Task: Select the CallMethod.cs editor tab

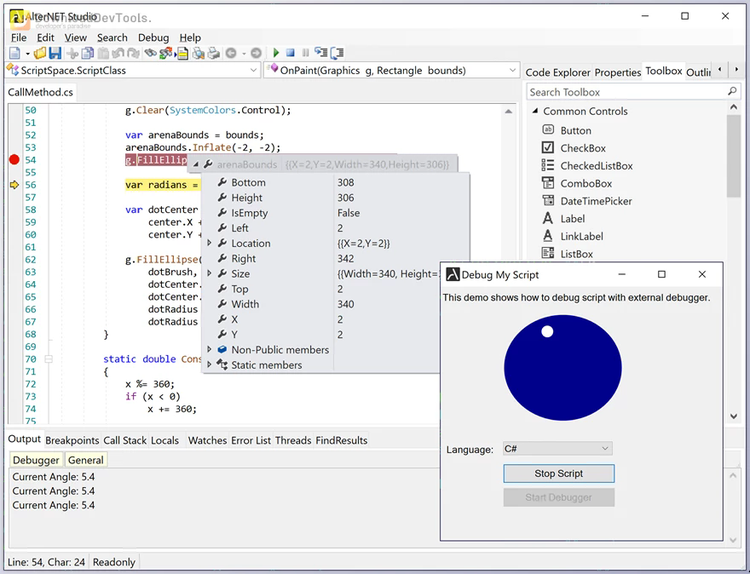Action: tap(40, 92)
